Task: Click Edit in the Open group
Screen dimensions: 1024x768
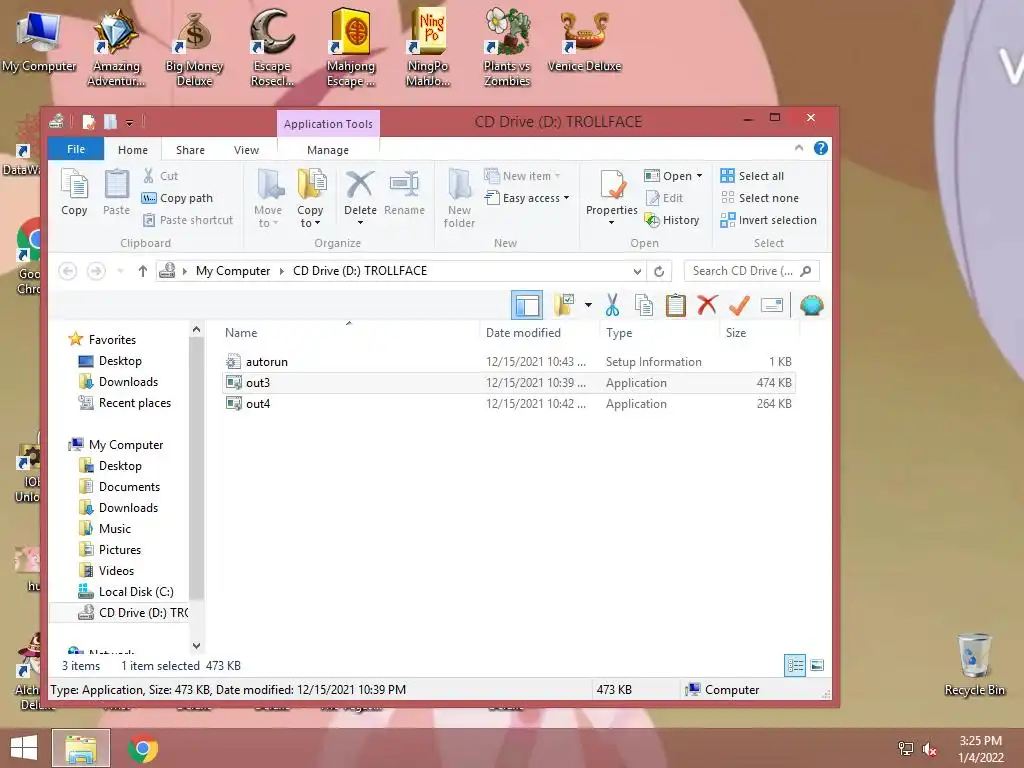Action: tap(664, 198)
